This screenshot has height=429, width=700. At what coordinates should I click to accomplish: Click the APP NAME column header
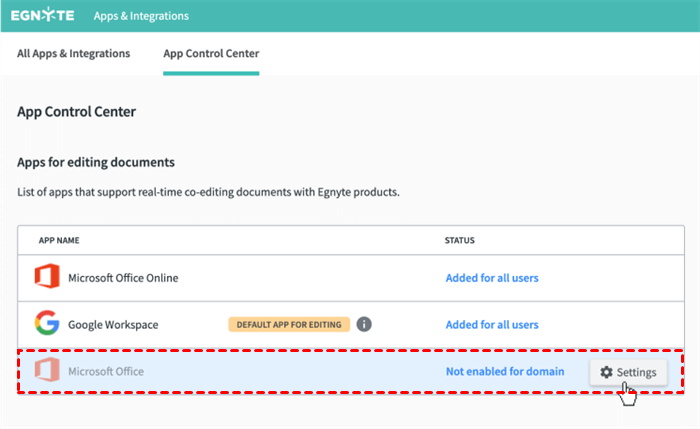pos(59,241)
